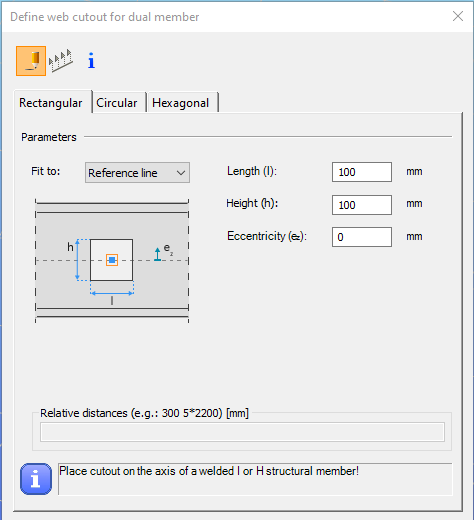
Task: Open the Fit to Reference line dropdown
Action: coord(137,173)
